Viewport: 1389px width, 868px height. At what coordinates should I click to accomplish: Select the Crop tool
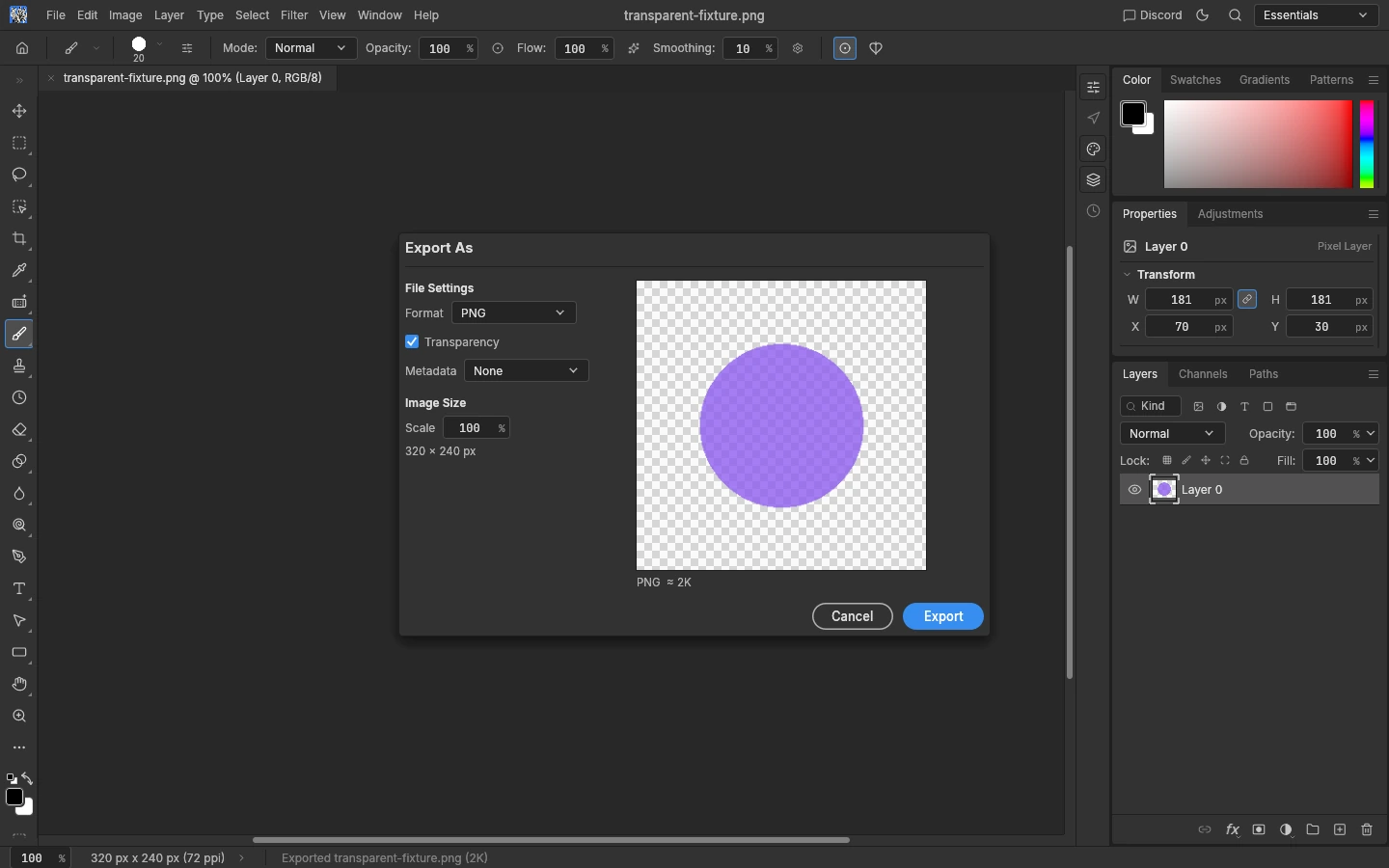19,239
